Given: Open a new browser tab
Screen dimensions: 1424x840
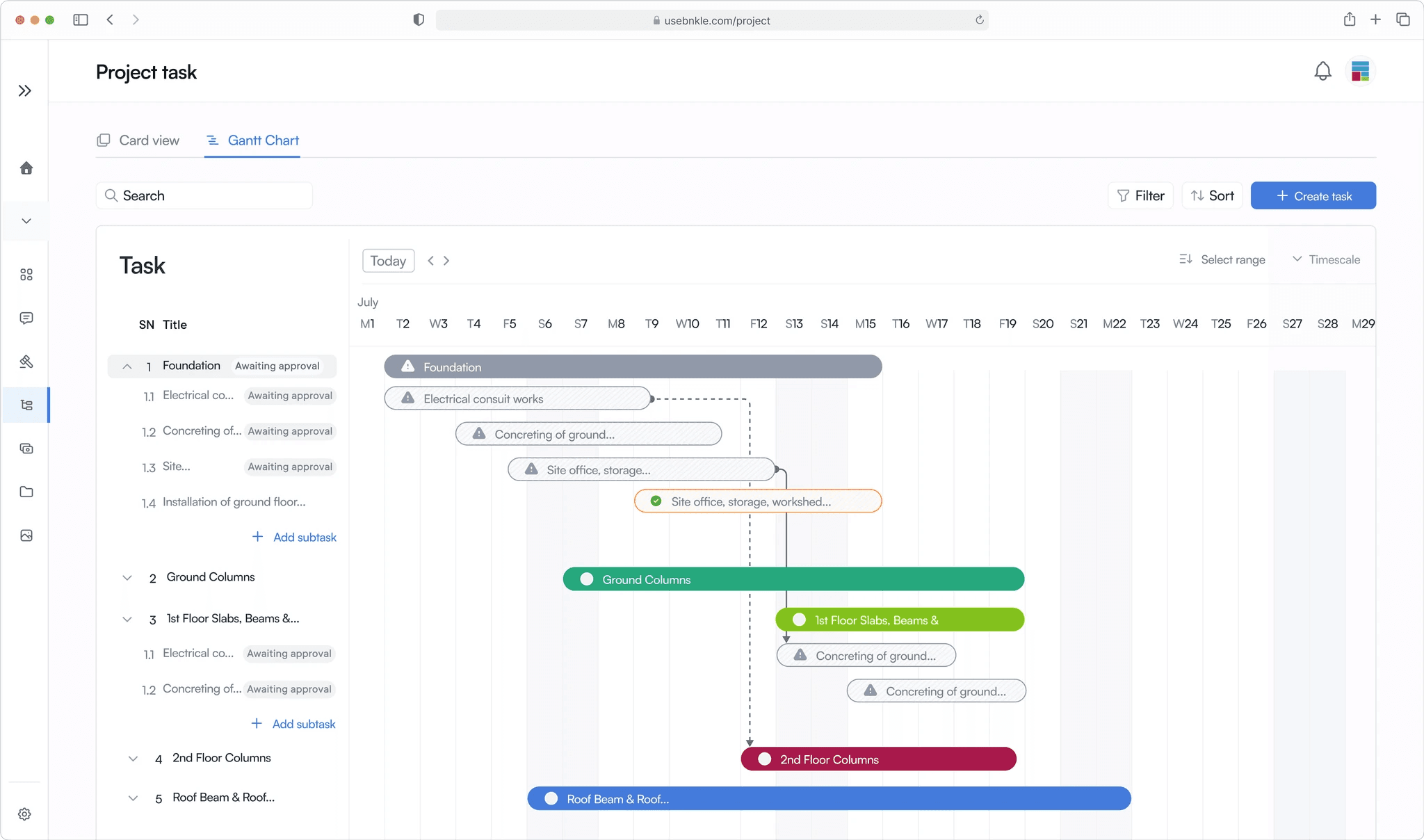Looking at the screenshot, I should click(x=1375, y=19).
